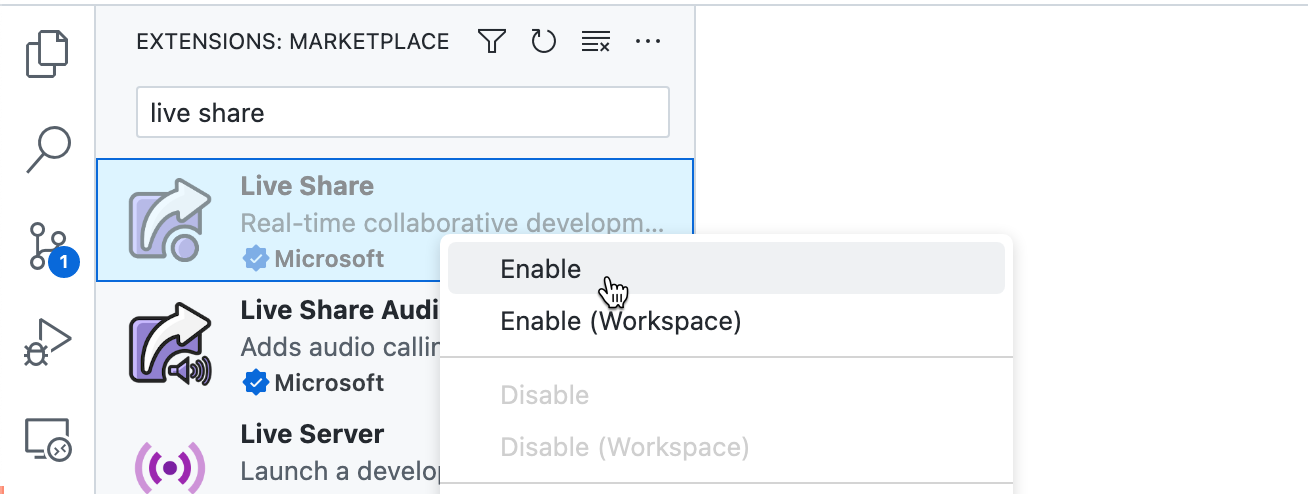Viewport: 1308px width, 494px height.
Task: Click the Live Share extension icon thumbnail
Action: 169,220
